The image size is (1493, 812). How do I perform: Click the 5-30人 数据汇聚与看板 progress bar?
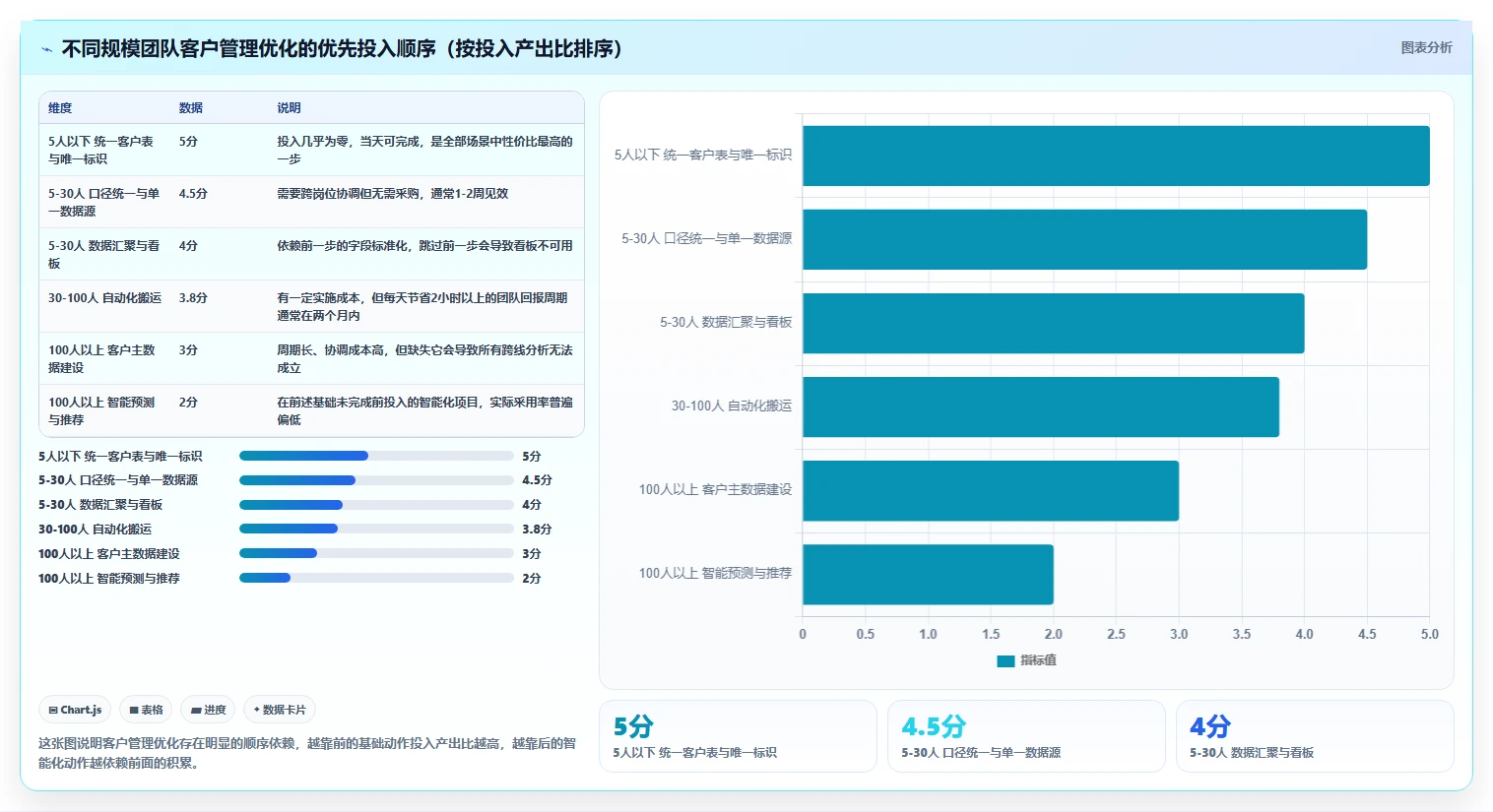(376, 505)
